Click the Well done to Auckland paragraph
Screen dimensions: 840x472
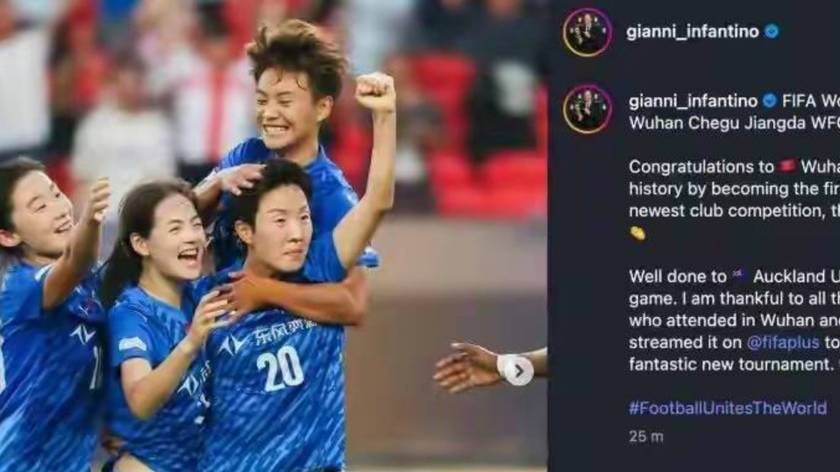pyautogui.click(x=734, y=320)
